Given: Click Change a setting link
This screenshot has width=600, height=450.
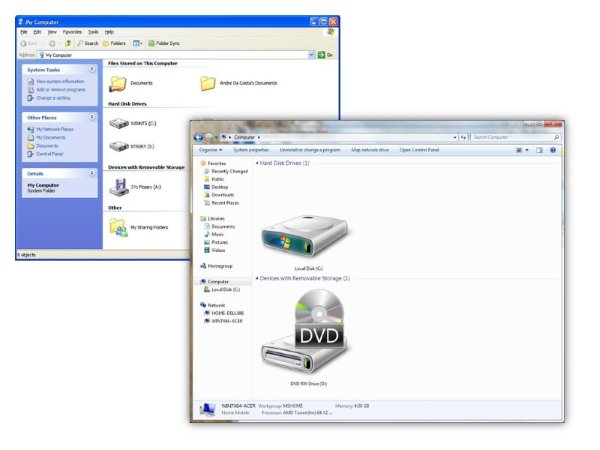Looking at the screenshot, I should tap(53, 98).
